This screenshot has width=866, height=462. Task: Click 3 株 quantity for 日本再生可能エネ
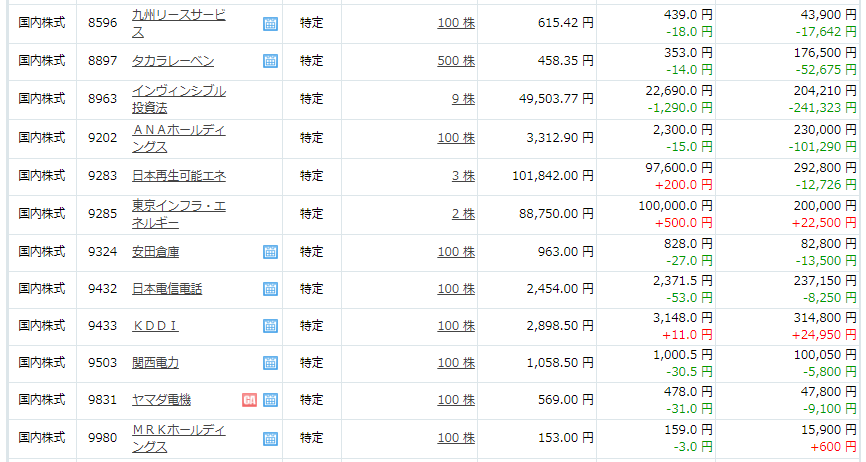462,176
